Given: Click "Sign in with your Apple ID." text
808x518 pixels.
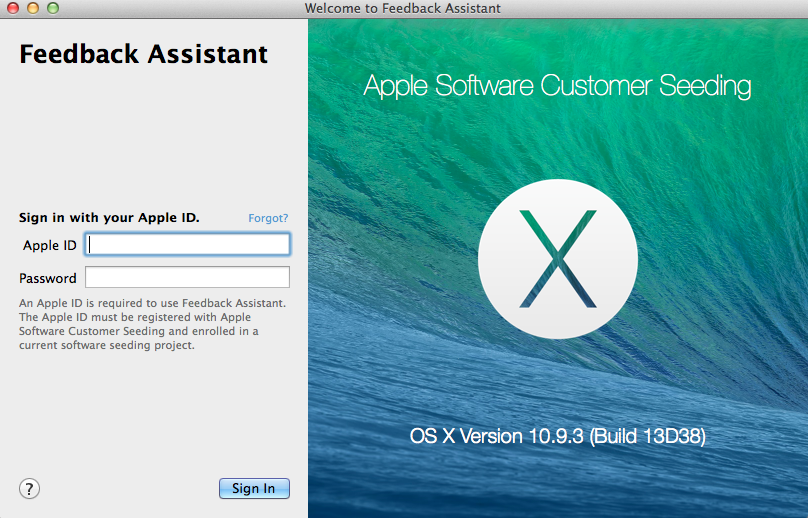Looking at the screenshot, I should [x=109, y=218].
